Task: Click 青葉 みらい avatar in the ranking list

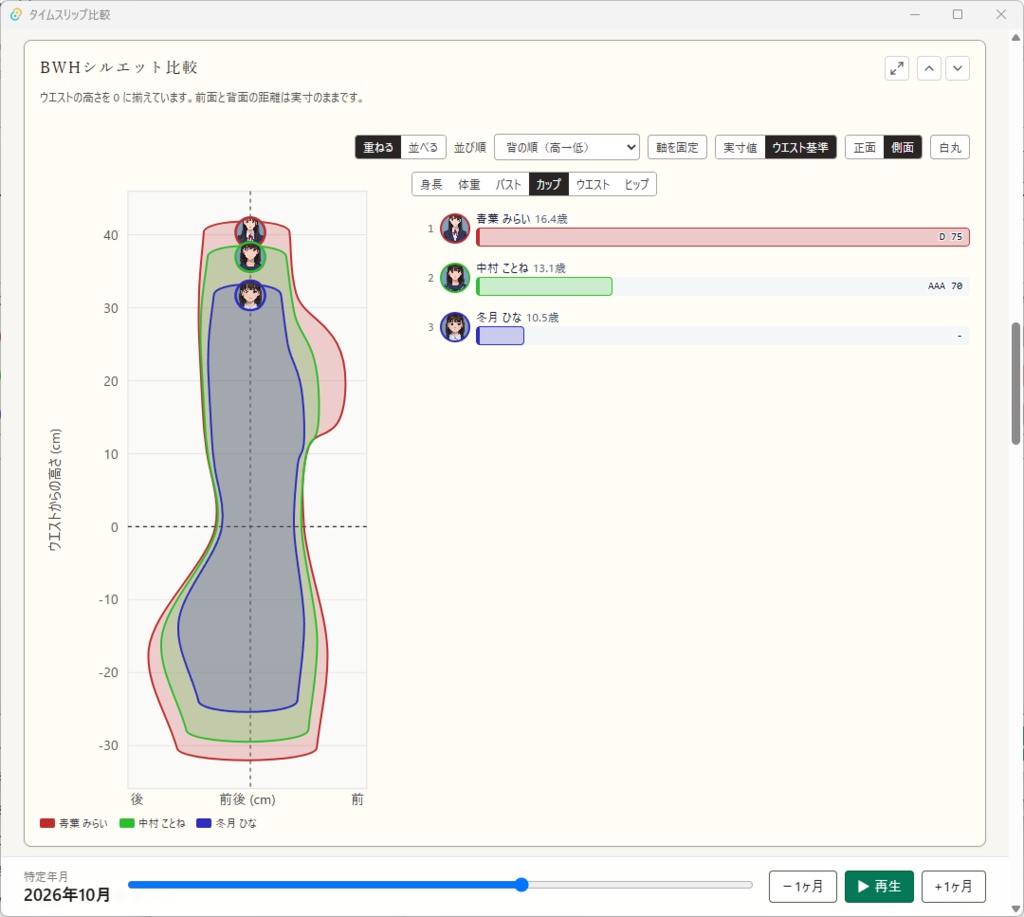Action: pyautogui.click(x=455, y=229)
